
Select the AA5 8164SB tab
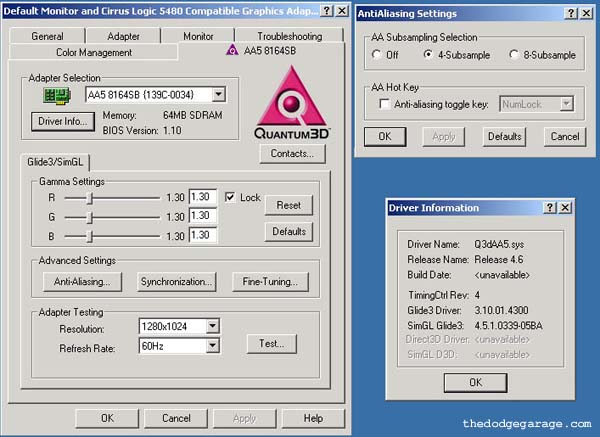[261, 51]
